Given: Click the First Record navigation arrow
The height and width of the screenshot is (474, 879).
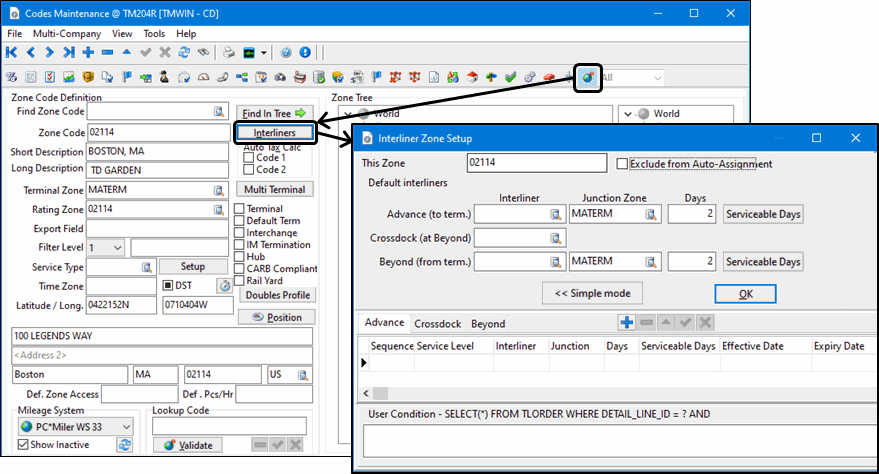Looking at the screenshot, I should tap(12, 52).
